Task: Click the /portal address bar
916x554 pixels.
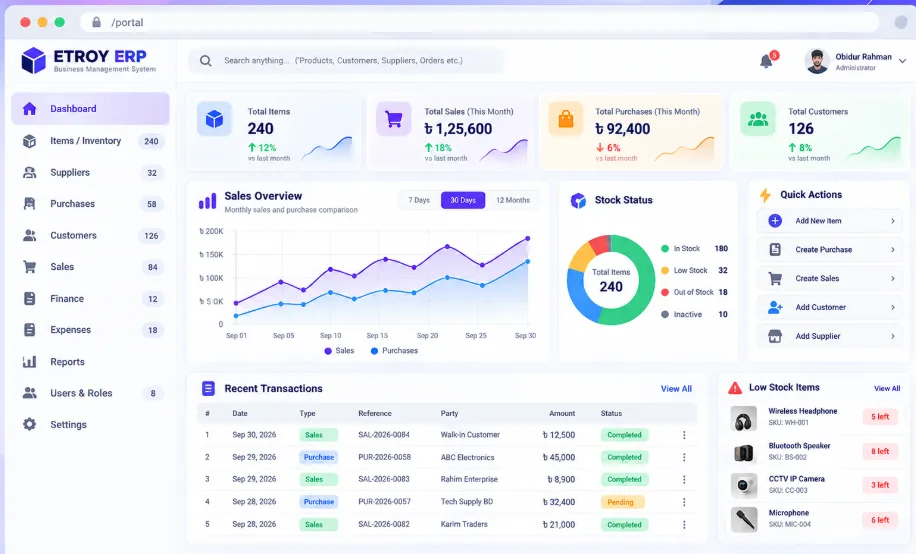Action: tap(479, 22)
